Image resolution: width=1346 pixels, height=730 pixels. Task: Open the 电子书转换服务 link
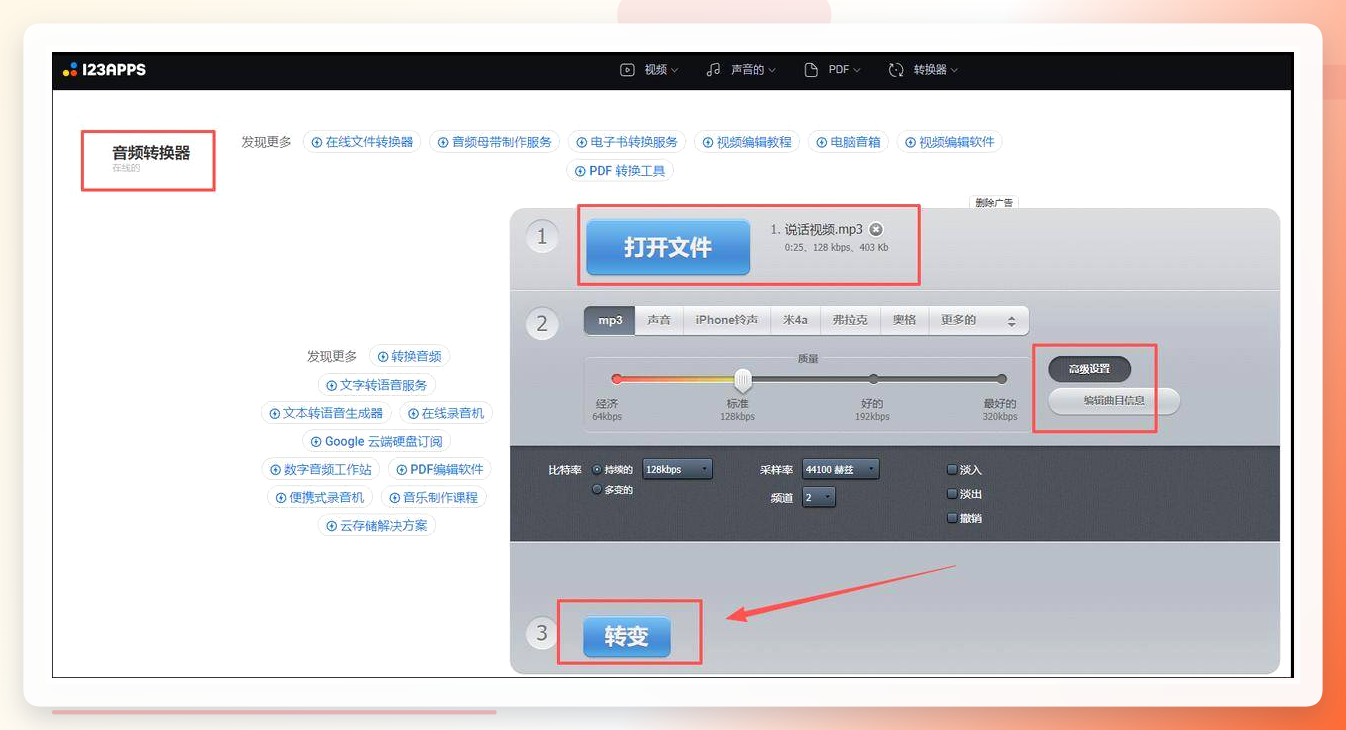[x=627, y=142]
